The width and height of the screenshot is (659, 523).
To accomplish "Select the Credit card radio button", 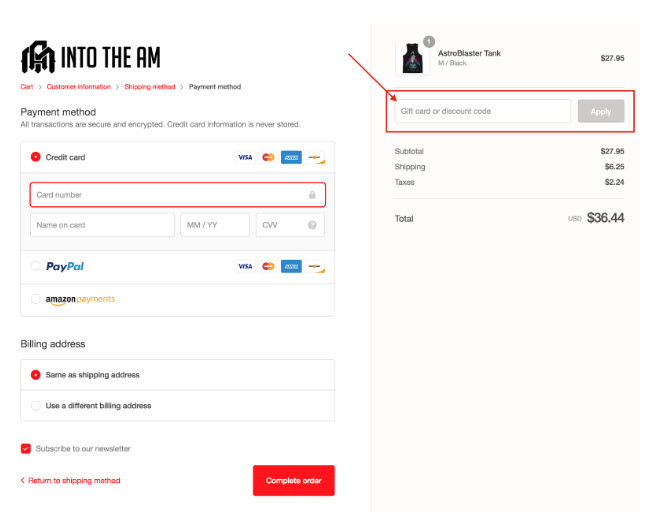I will click(36, 157).
